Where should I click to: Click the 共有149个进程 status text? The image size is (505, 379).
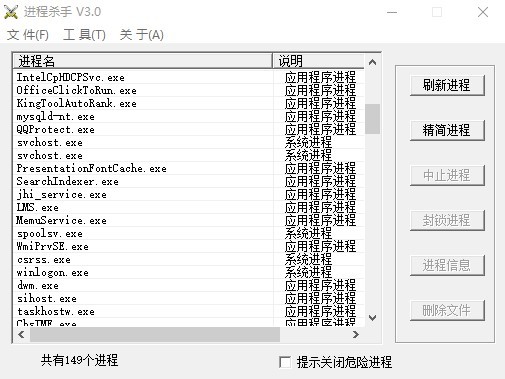coord(80,360)
